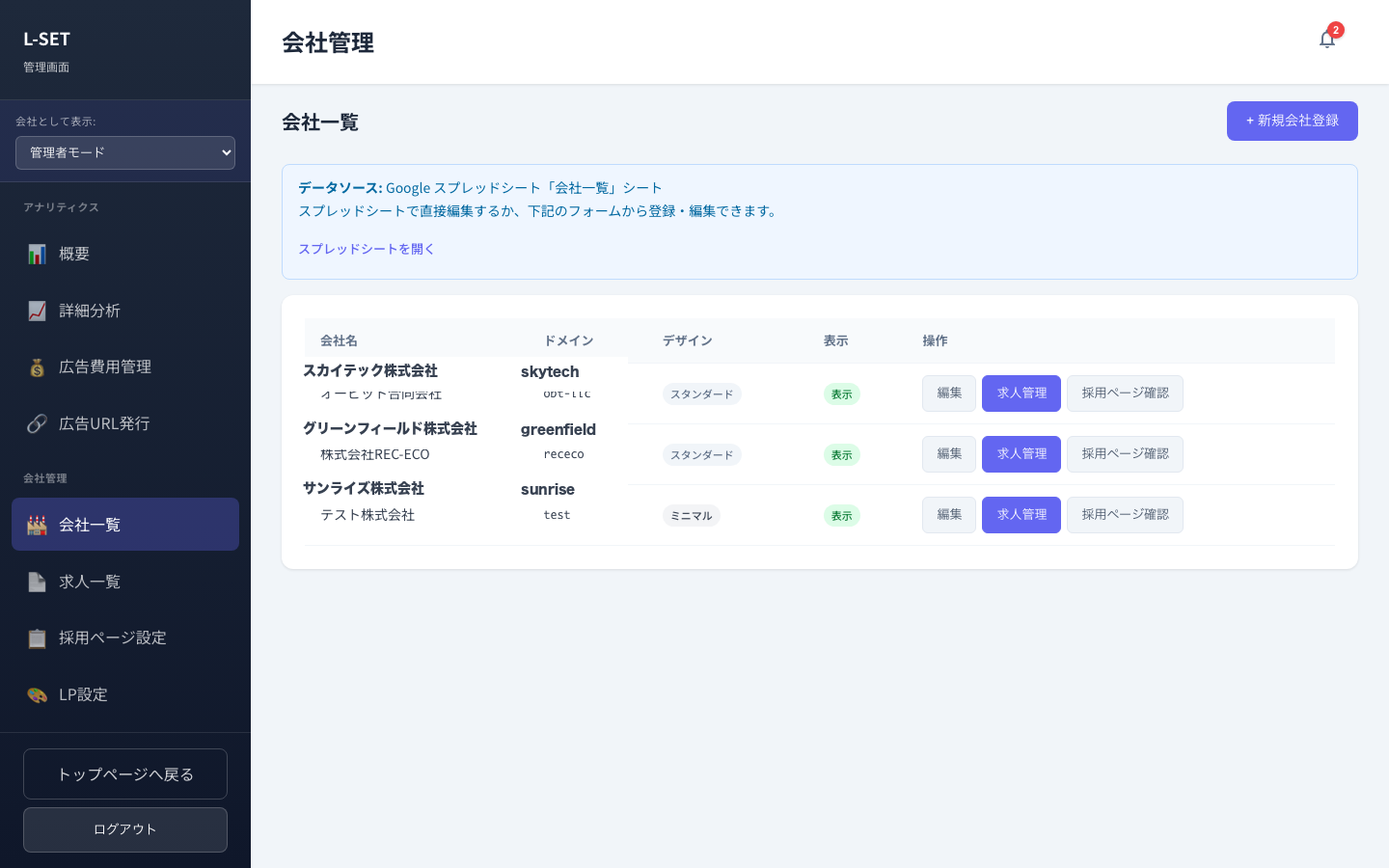Expand the company display selector

125,152
